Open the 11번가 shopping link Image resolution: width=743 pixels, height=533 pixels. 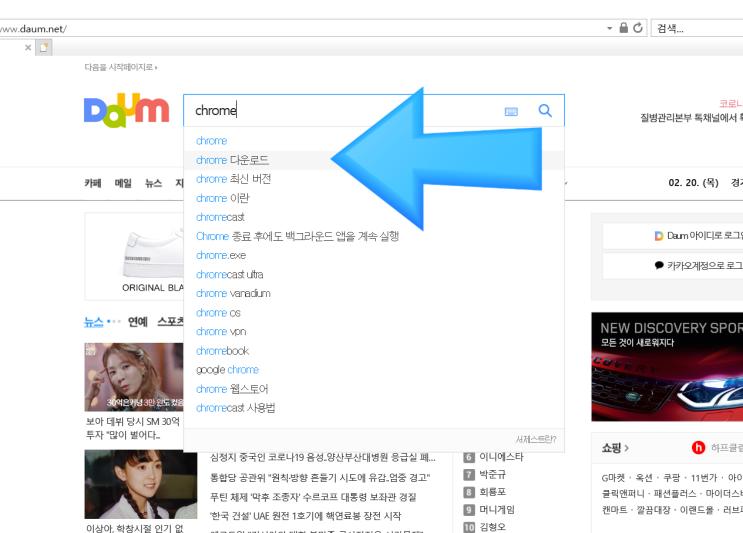coord(704,478)
